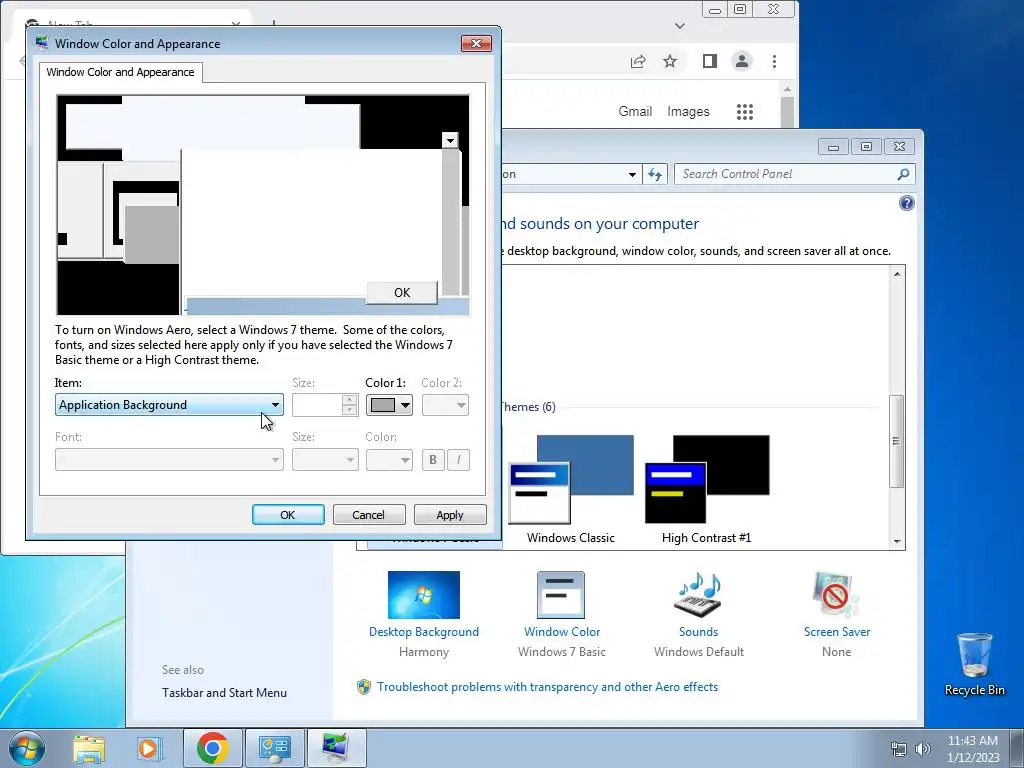Click the magnifier icon in Search Control Panel
The width and height of the screenshot is (1024, 768).
pyautogui.click(x=903, y=174)
